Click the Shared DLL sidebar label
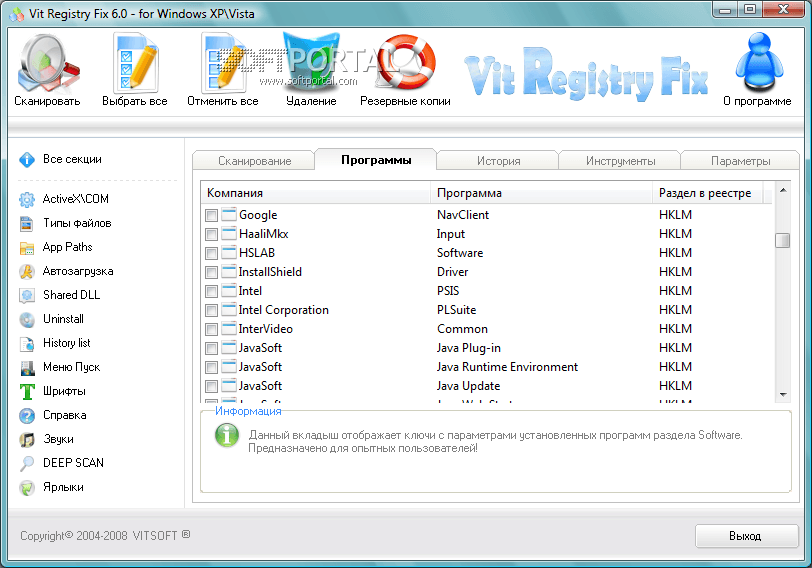The image size is (812, 568). pyautogui.click(x=71, y=295)
